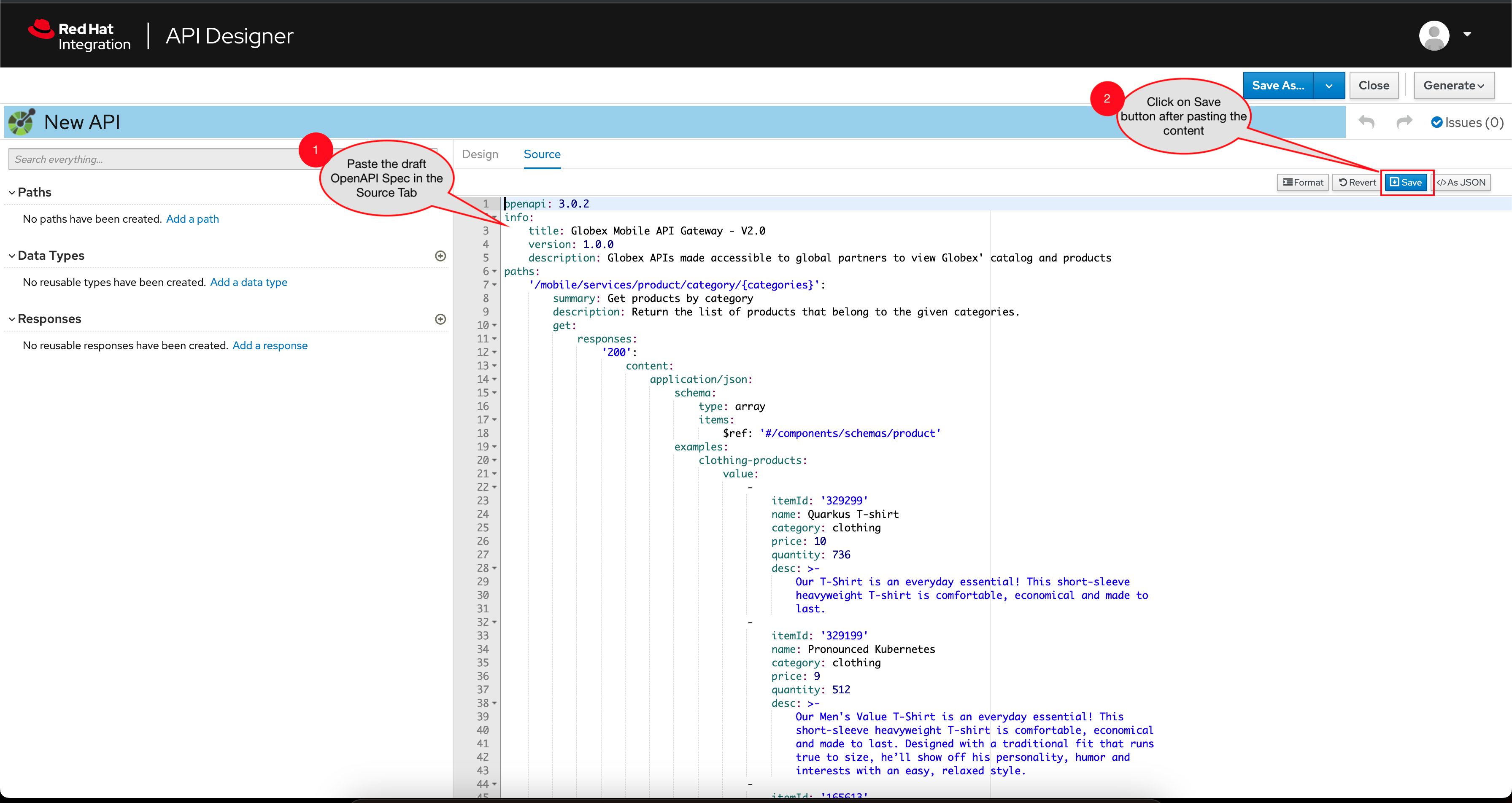Click line number 25 in the gutter

pos(483,528)
